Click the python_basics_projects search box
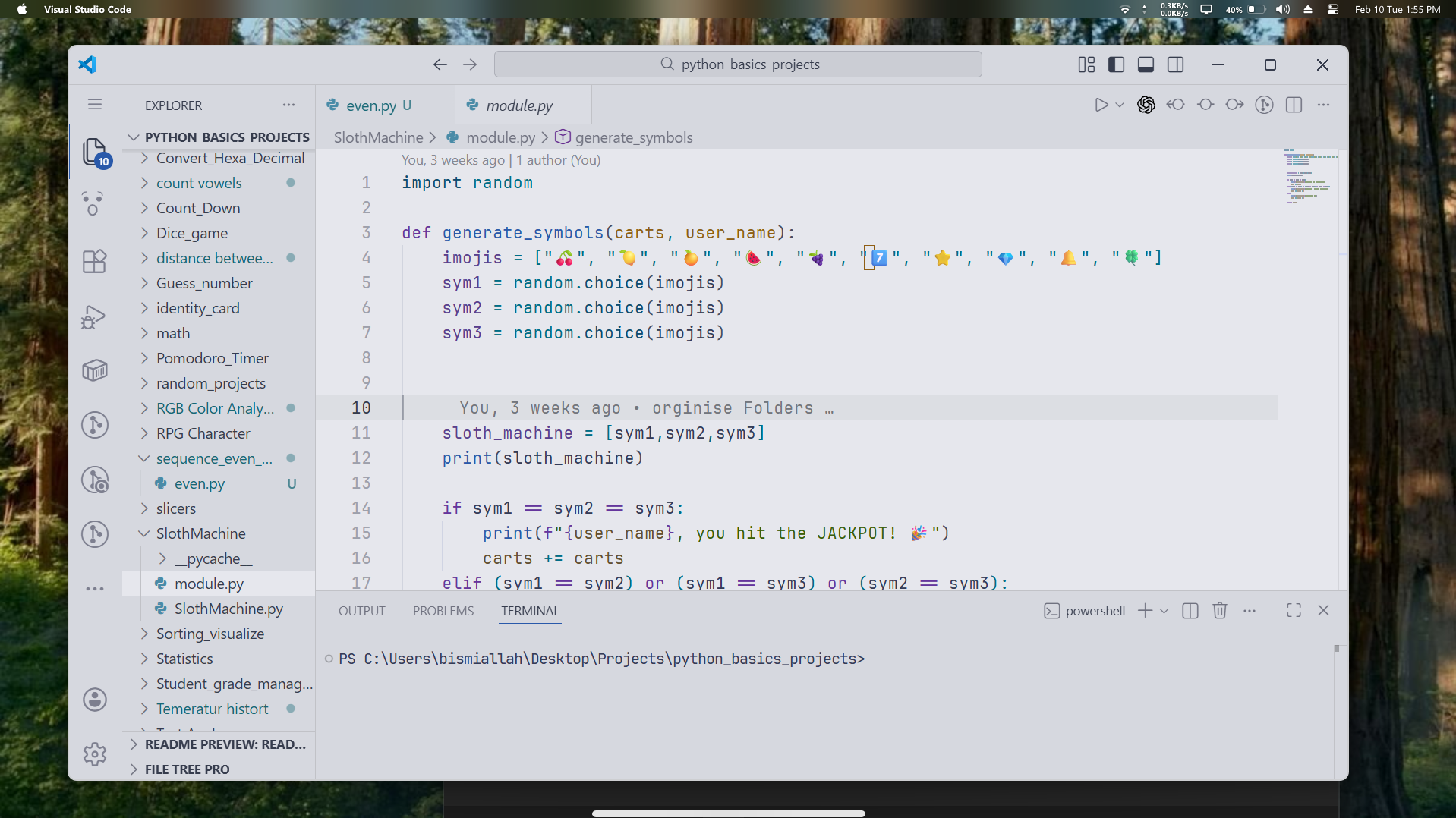The height and width of the screenshot is (818, 1456). (738, 64)
